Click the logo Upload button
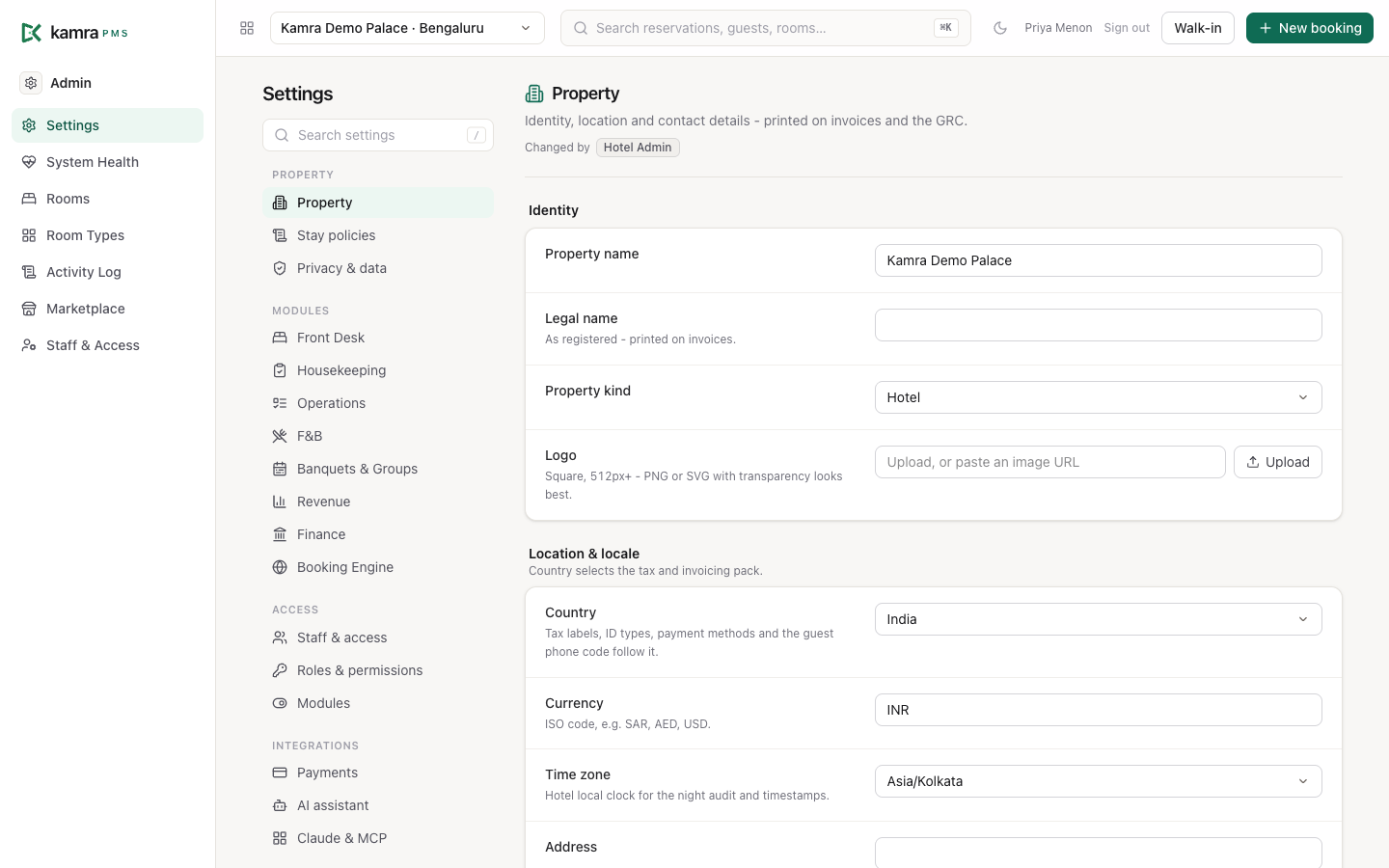This screenshot has height=868, width=1389. coord(1277,462)
